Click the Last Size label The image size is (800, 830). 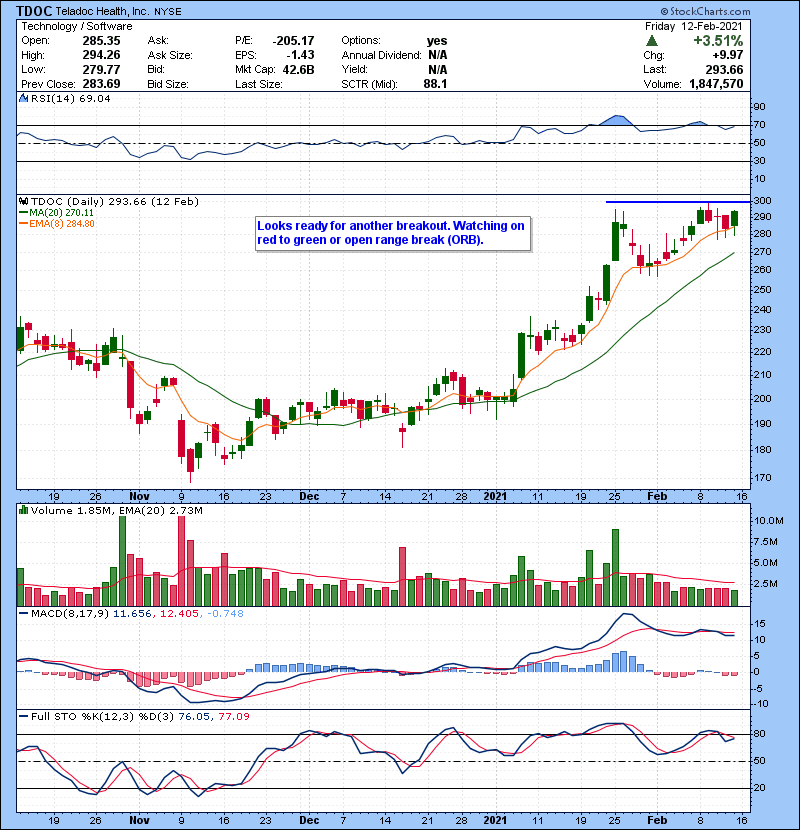[258, 84]
